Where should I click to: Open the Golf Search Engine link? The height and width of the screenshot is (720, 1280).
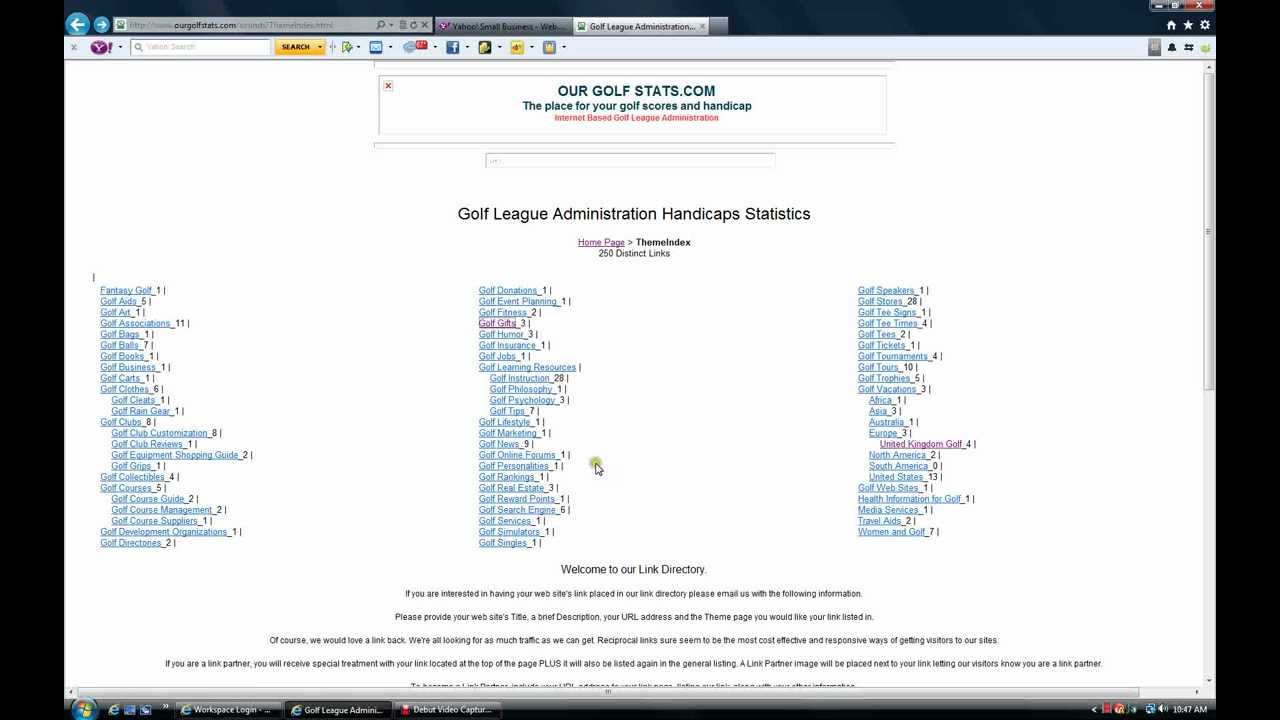pos(518,510)
